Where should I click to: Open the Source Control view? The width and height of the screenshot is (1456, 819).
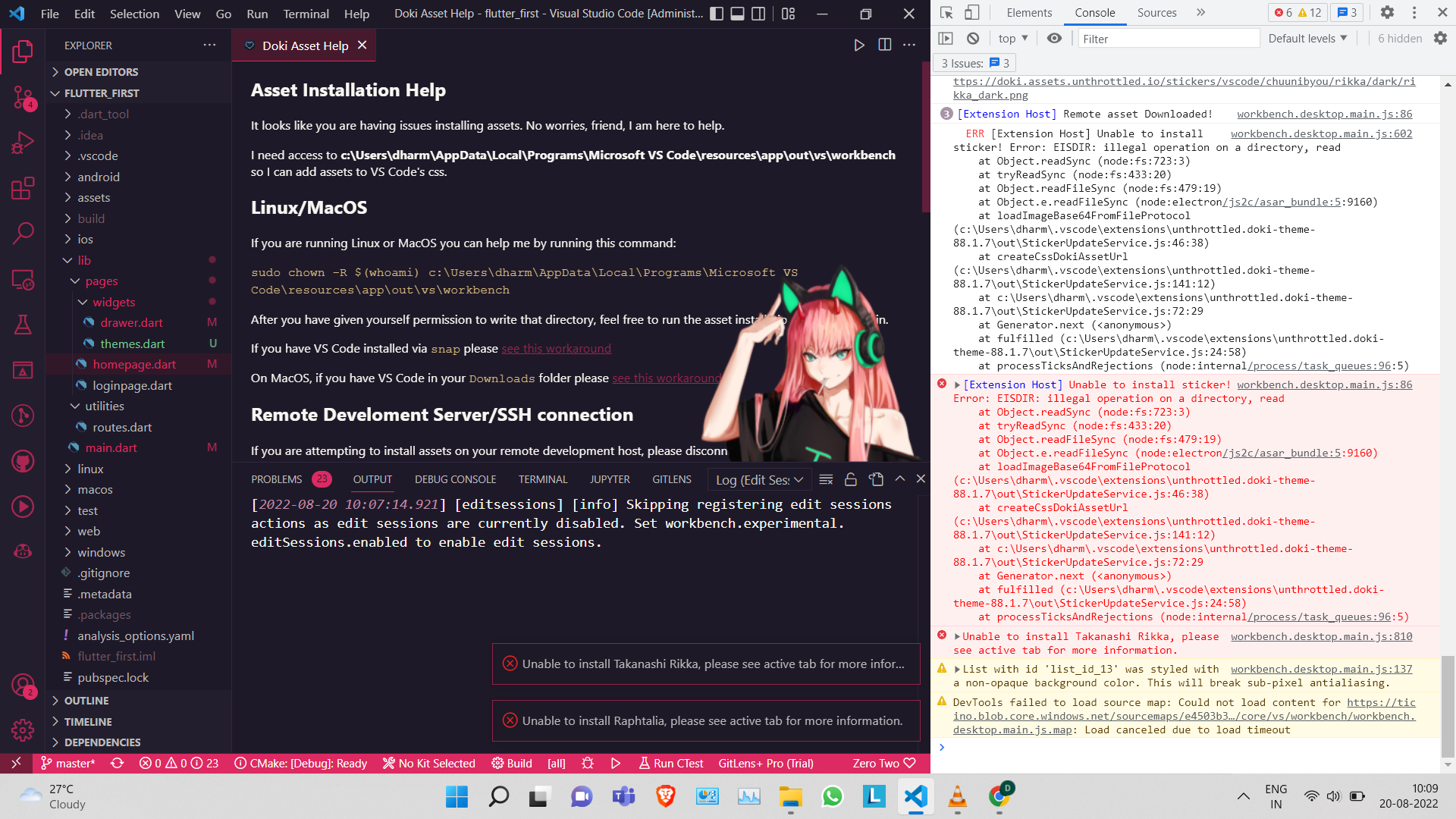pyautogui.click(x=23, y=95)
